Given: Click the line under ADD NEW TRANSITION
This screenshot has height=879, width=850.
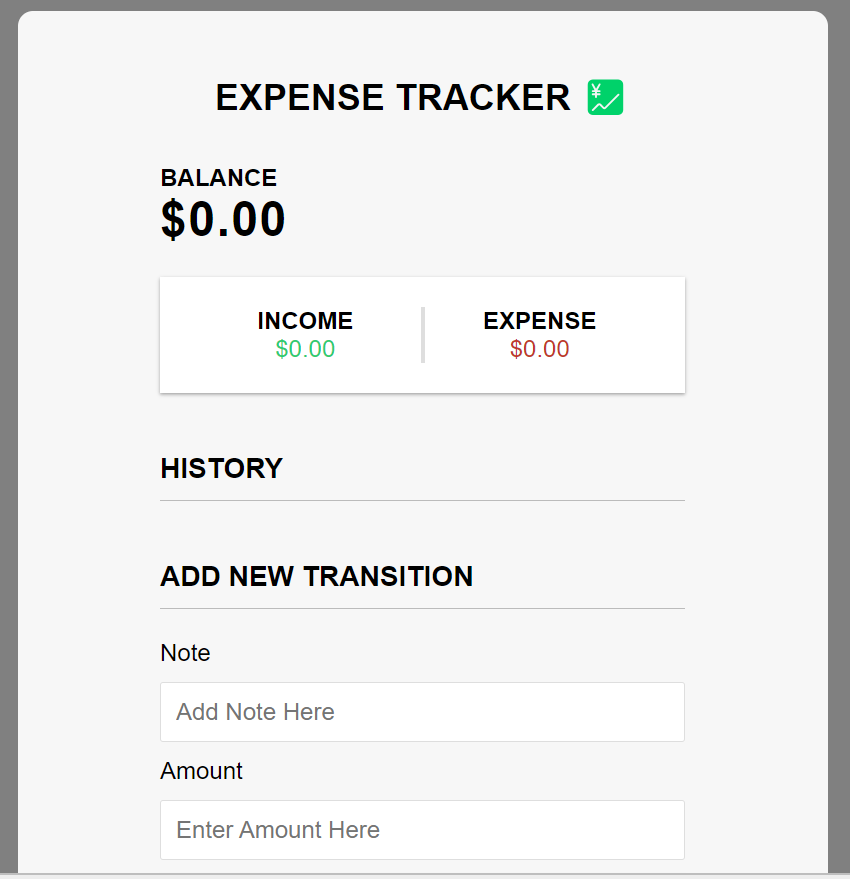Looking at the screenshot, I should point(422,608).
